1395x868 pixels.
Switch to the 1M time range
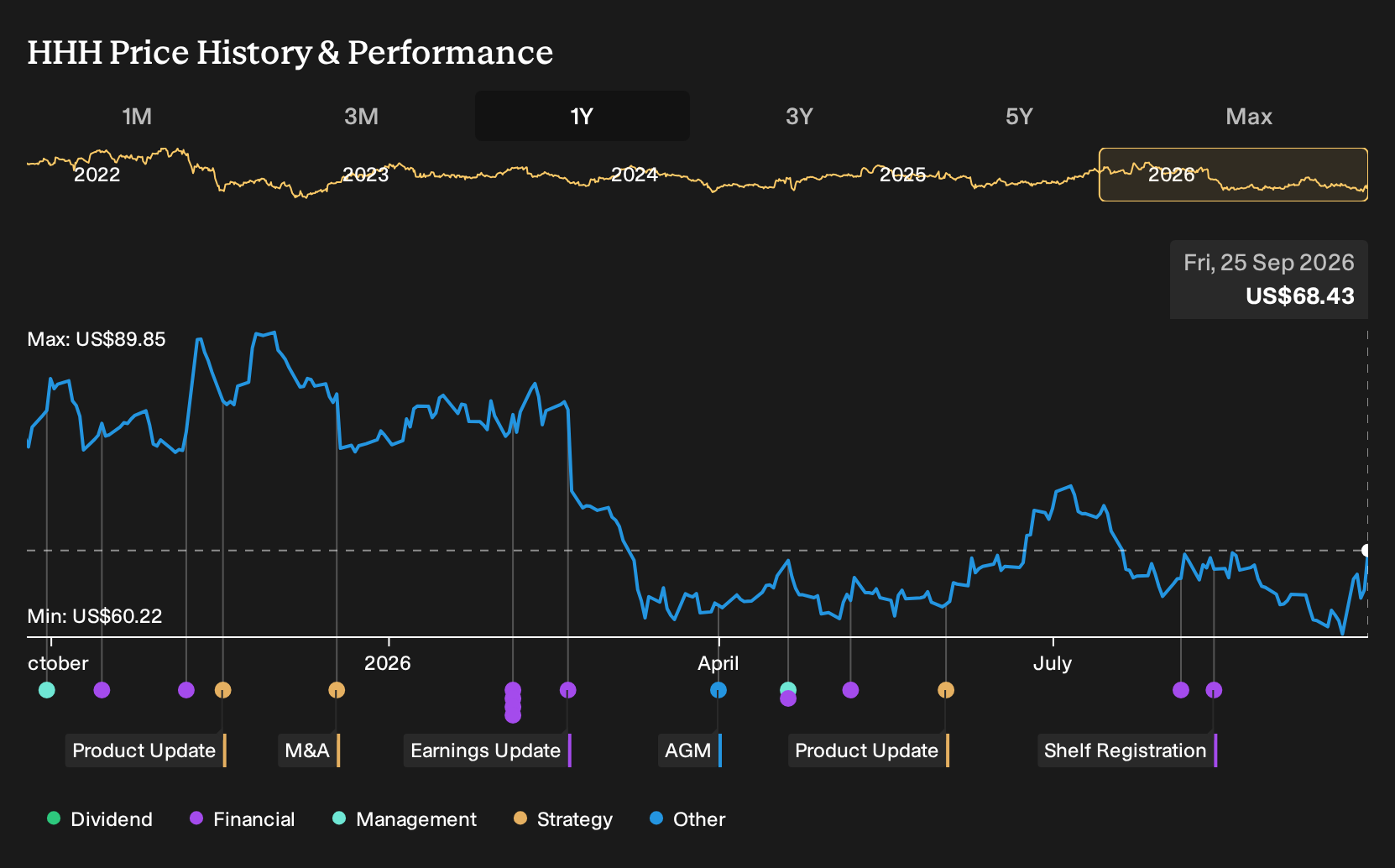click(137, 116)
